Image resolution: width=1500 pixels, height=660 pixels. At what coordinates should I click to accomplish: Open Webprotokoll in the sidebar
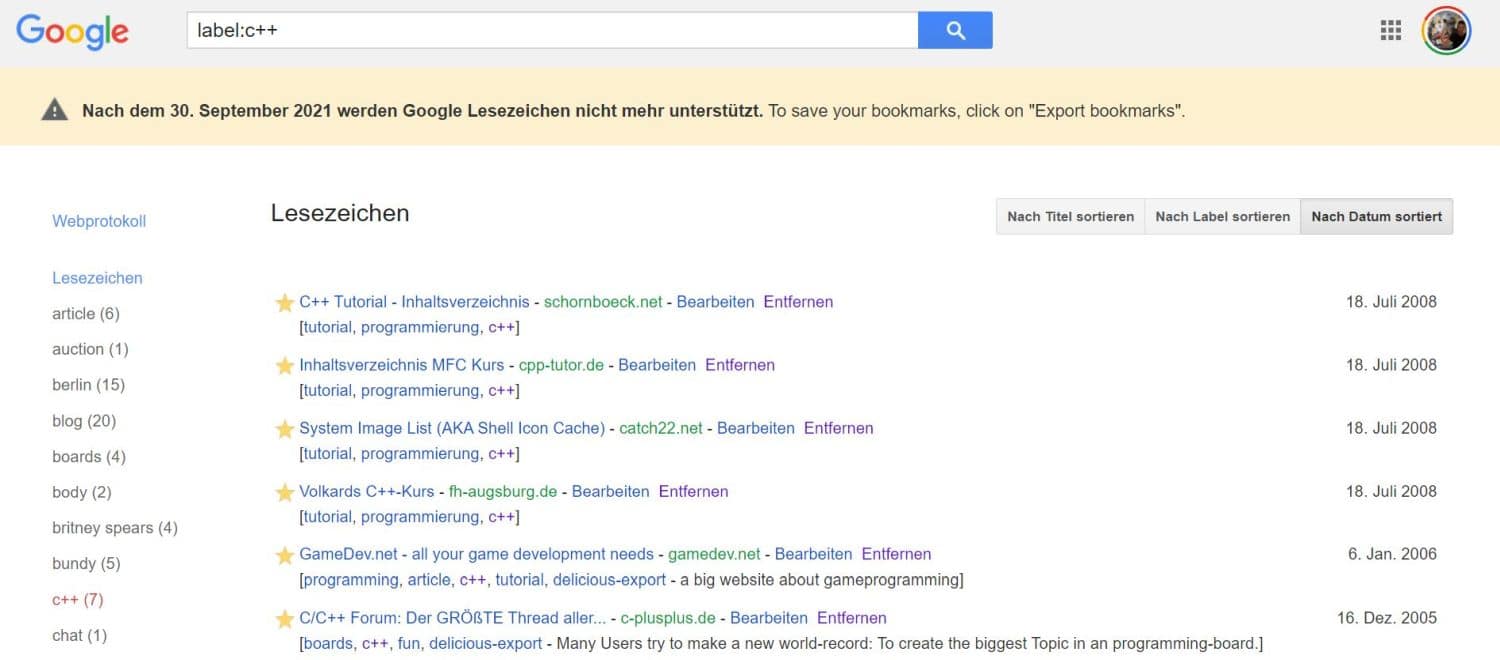(x=99, y=221)
